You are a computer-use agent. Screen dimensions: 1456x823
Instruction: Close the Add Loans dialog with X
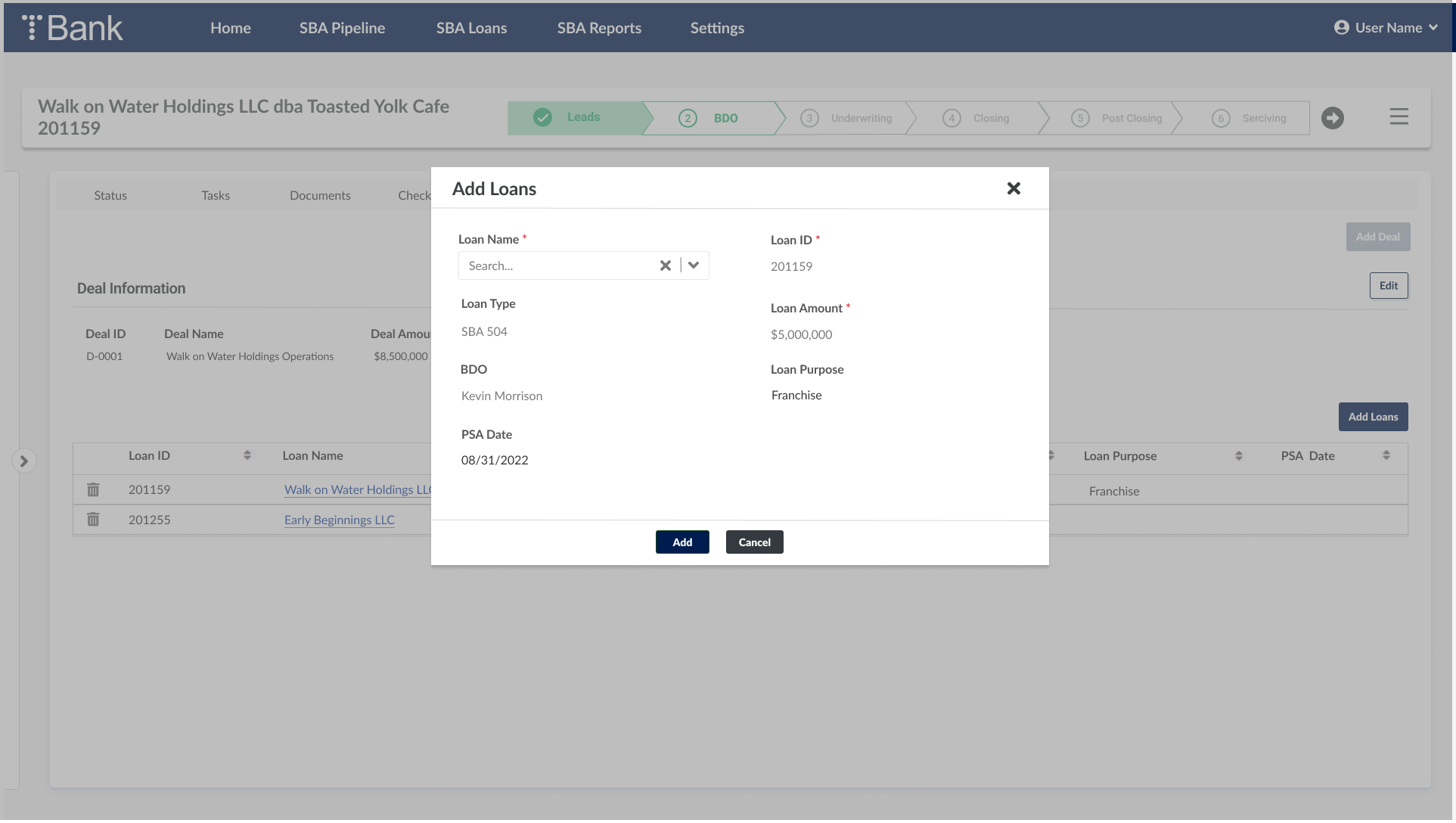[x=1014, y=188]
